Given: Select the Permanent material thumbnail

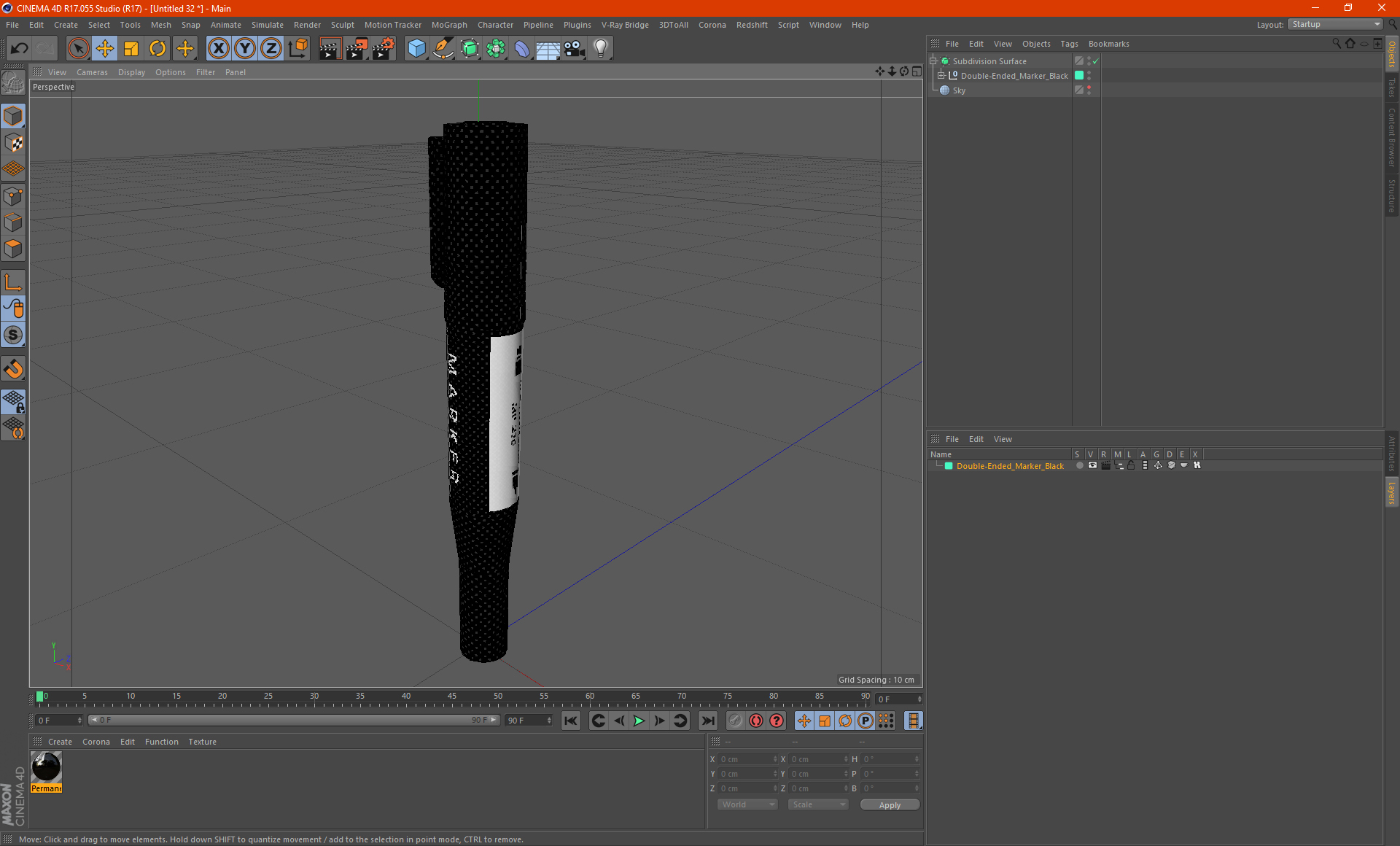Looking at the screenshot, I should (47, 767).
